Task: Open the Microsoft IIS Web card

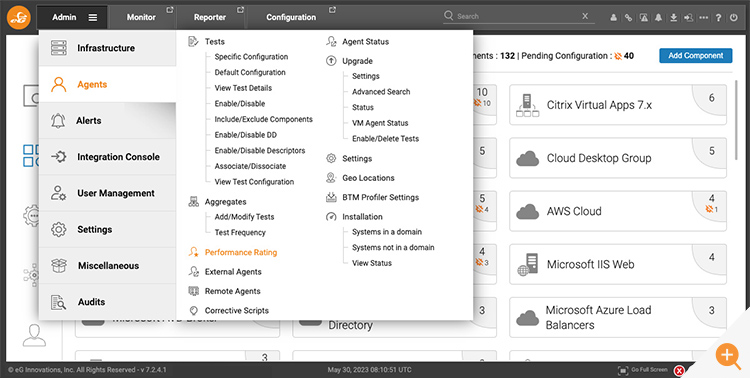Action: coord(618,264)
